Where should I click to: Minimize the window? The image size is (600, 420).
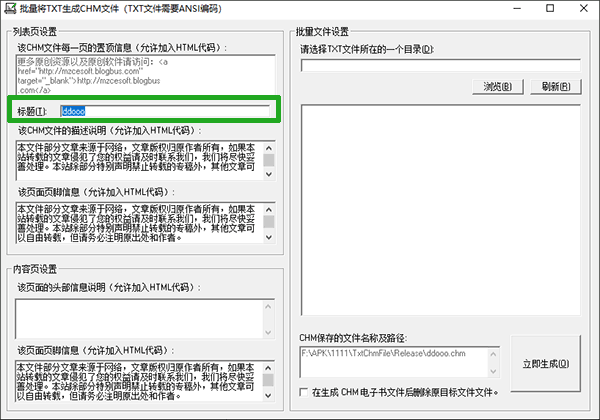[517, 8]
